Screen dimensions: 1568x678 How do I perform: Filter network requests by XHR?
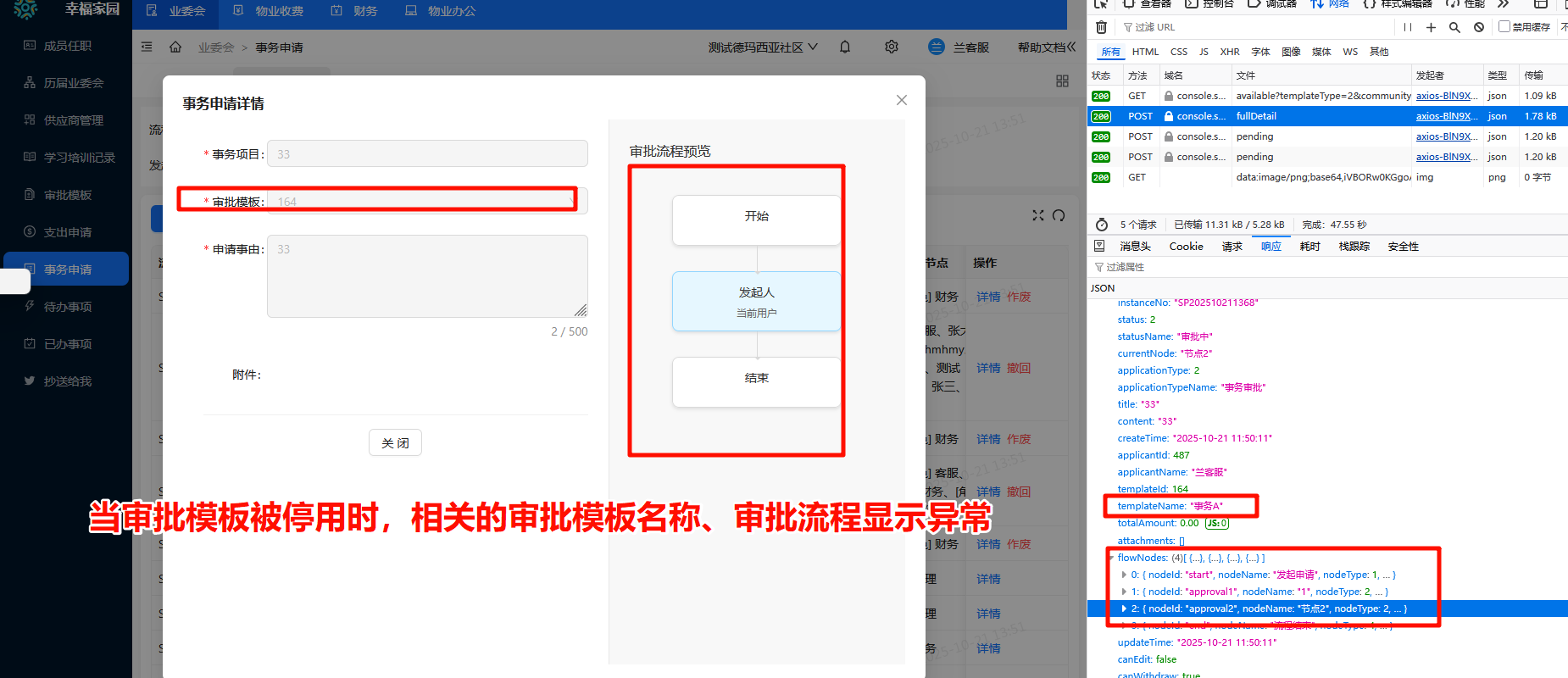click(x=1230, y=52)
